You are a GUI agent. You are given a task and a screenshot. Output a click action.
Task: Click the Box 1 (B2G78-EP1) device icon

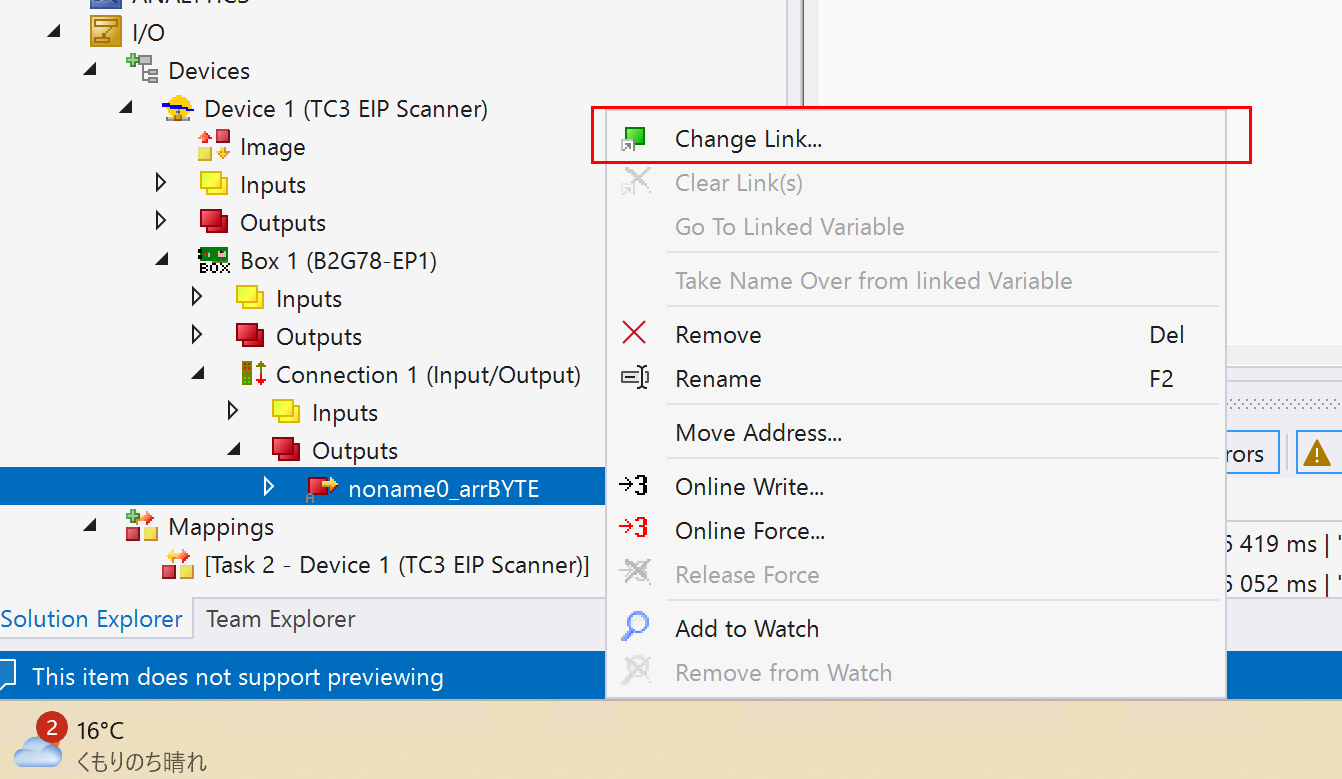(214, 261)
